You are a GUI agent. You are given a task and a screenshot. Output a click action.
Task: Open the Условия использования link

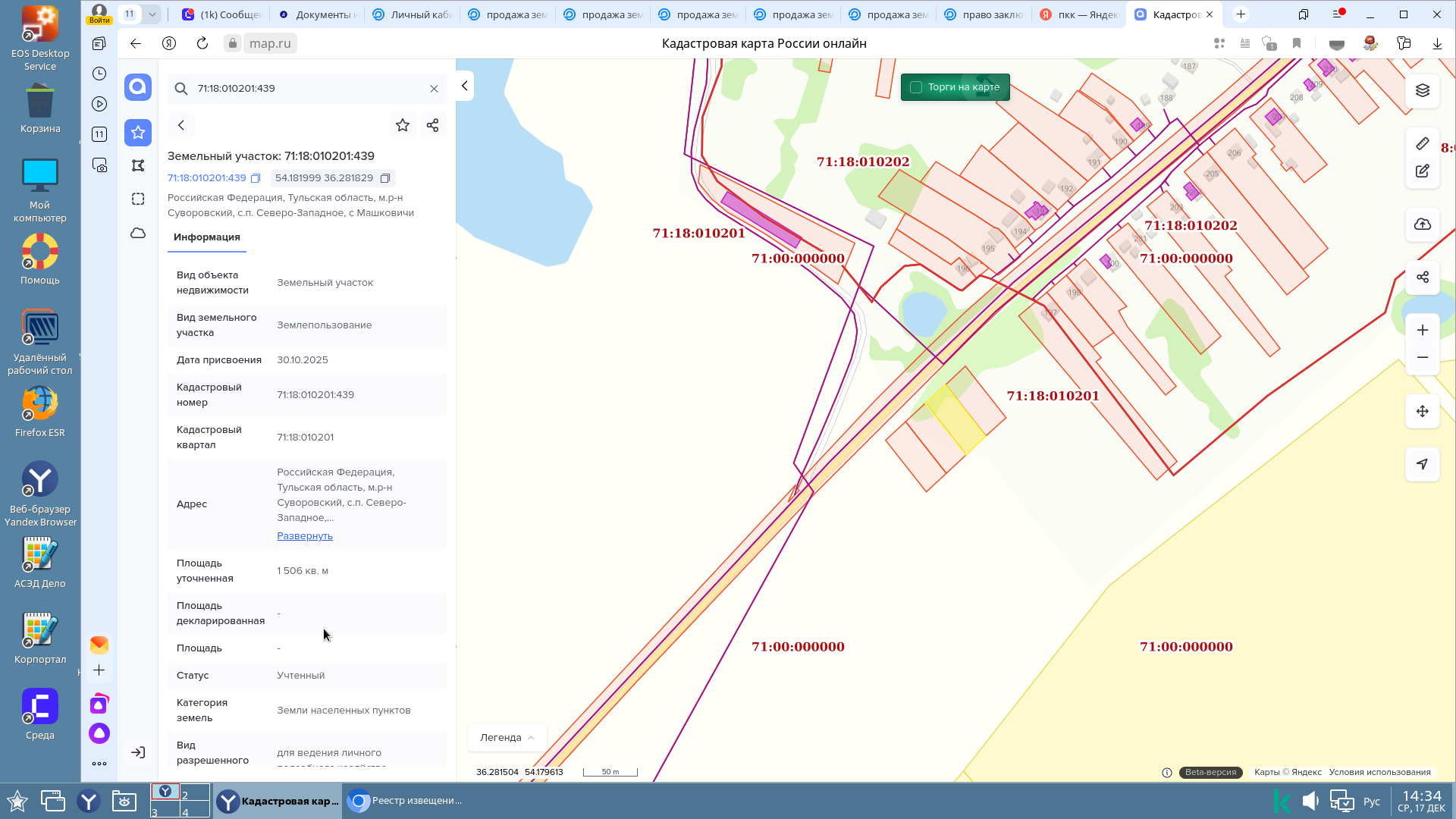point(1379,772)
